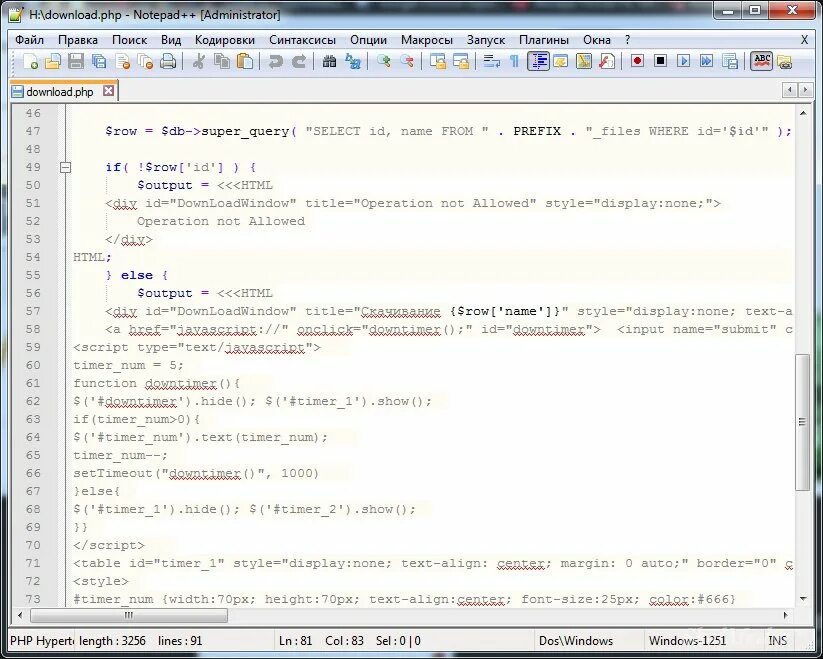823x659 pixels.
Task: Open the Файл menu
Action: pos(29,40)
